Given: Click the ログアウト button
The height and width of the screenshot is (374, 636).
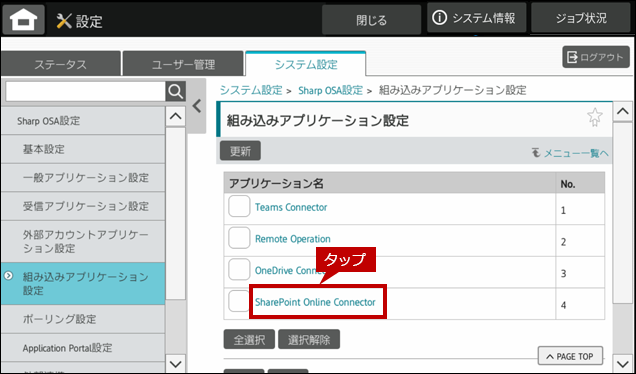Looking at the screenshot, I should [x=596, y=57].
